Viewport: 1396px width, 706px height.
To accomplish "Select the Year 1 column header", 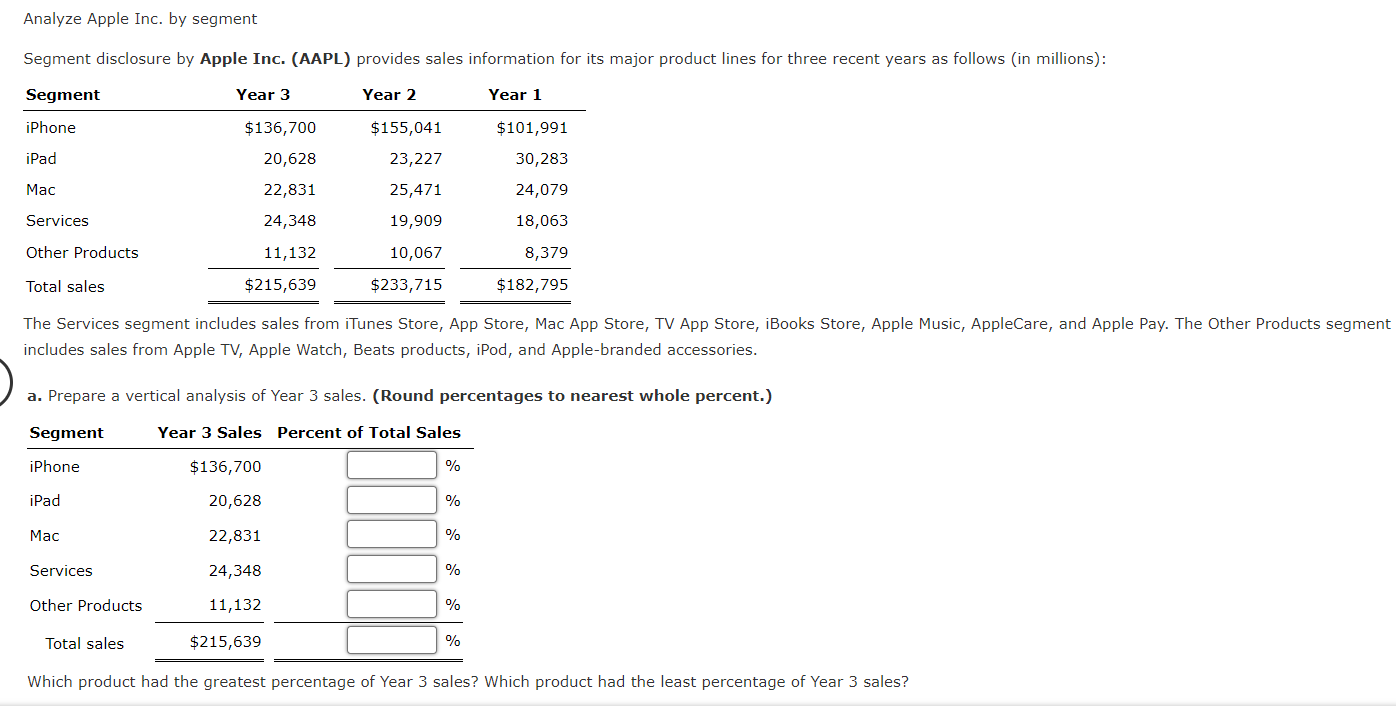I will (x=514, y=94).
